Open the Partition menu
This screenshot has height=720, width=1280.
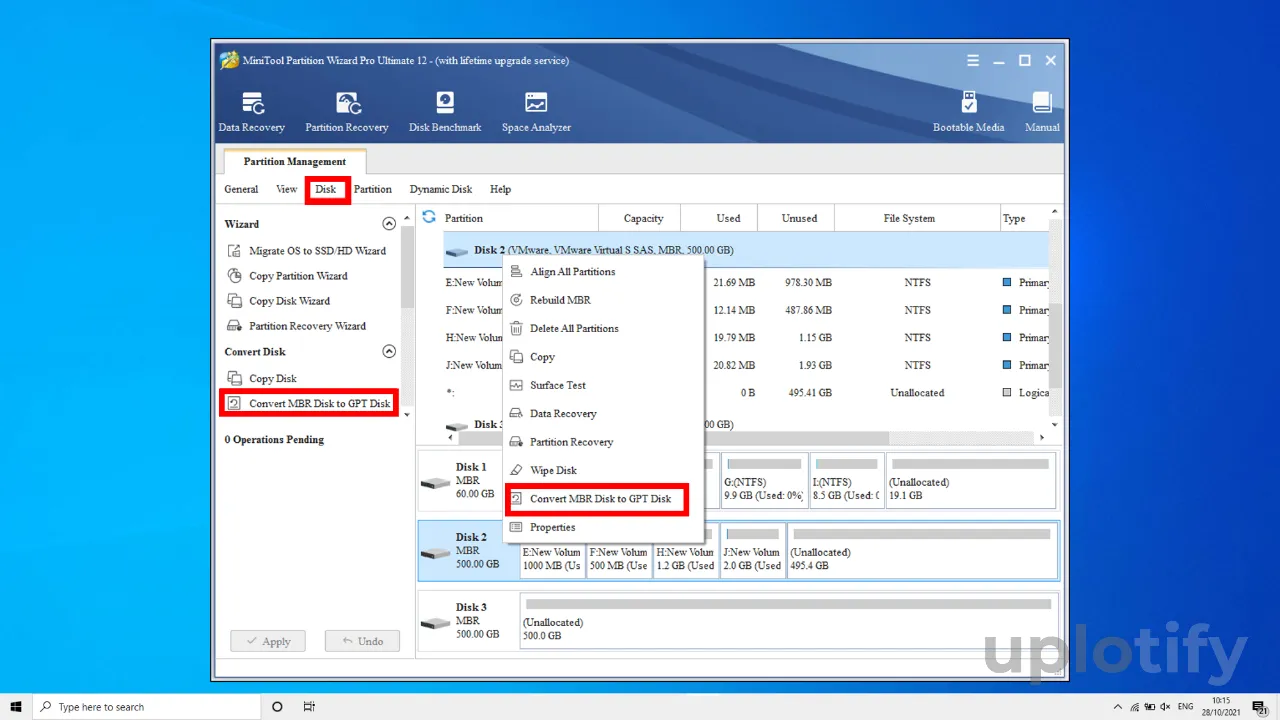click(x=373, y=189)
